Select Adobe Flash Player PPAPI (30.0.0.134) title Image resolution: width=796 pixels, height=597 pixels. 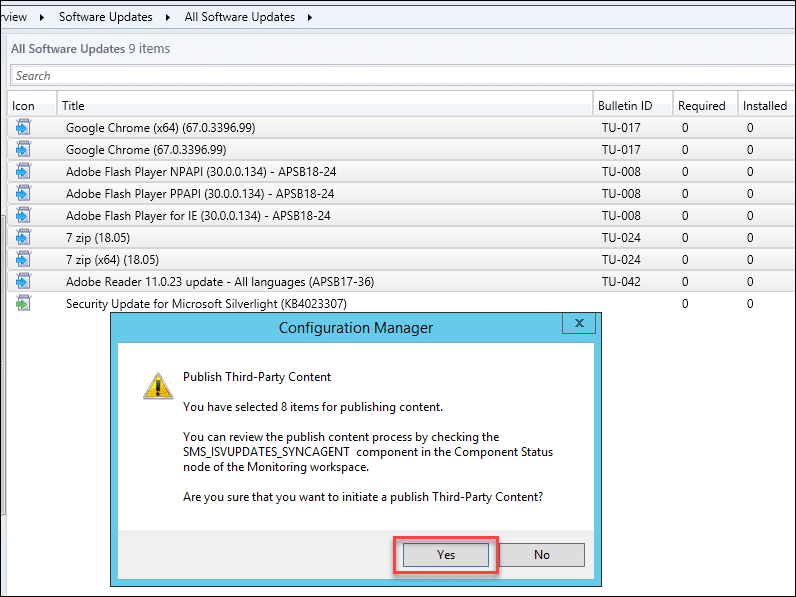200,194
